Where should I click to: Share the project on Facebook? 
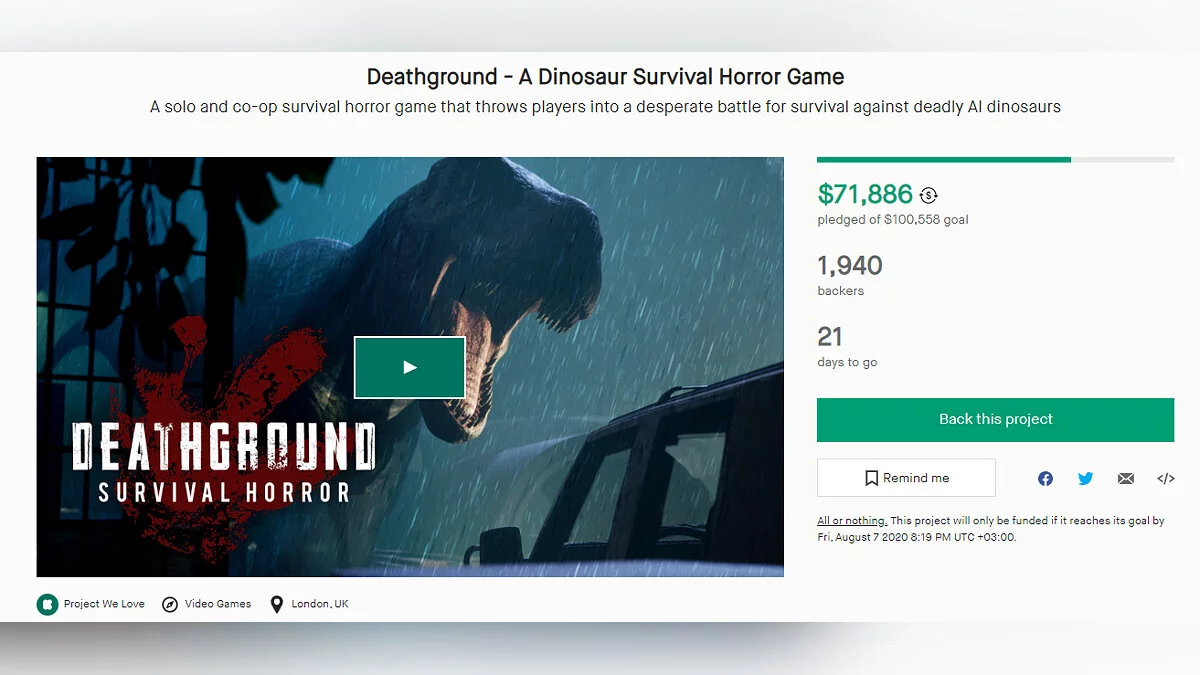(1045, 479)
